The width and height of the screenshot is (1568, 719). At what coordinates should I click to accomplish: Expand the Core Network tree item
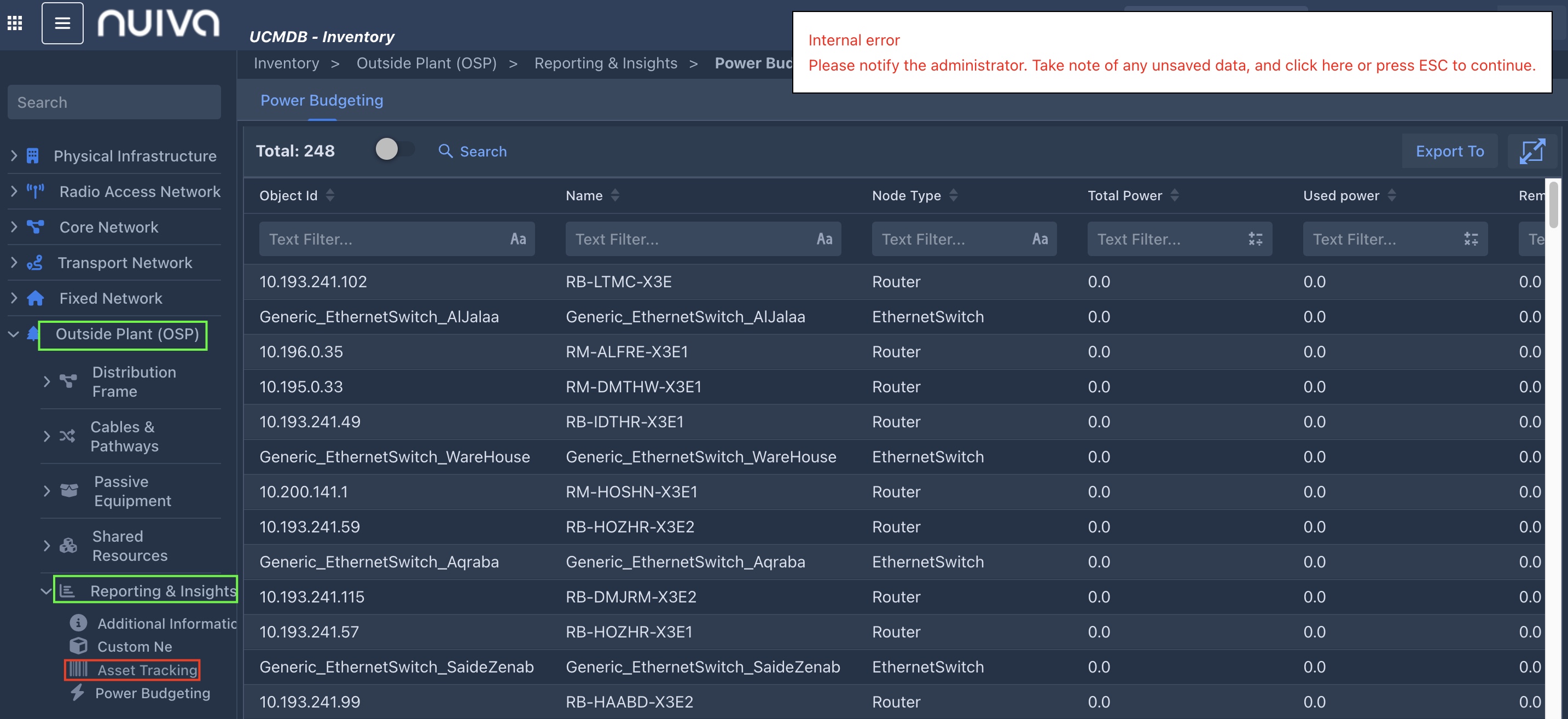tap(14, 227)
